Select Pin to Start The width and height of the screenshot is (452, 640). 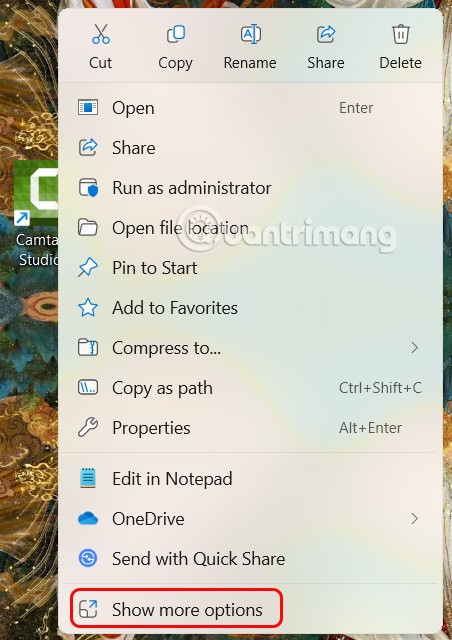pyautogui.click(x=251, y=268)
